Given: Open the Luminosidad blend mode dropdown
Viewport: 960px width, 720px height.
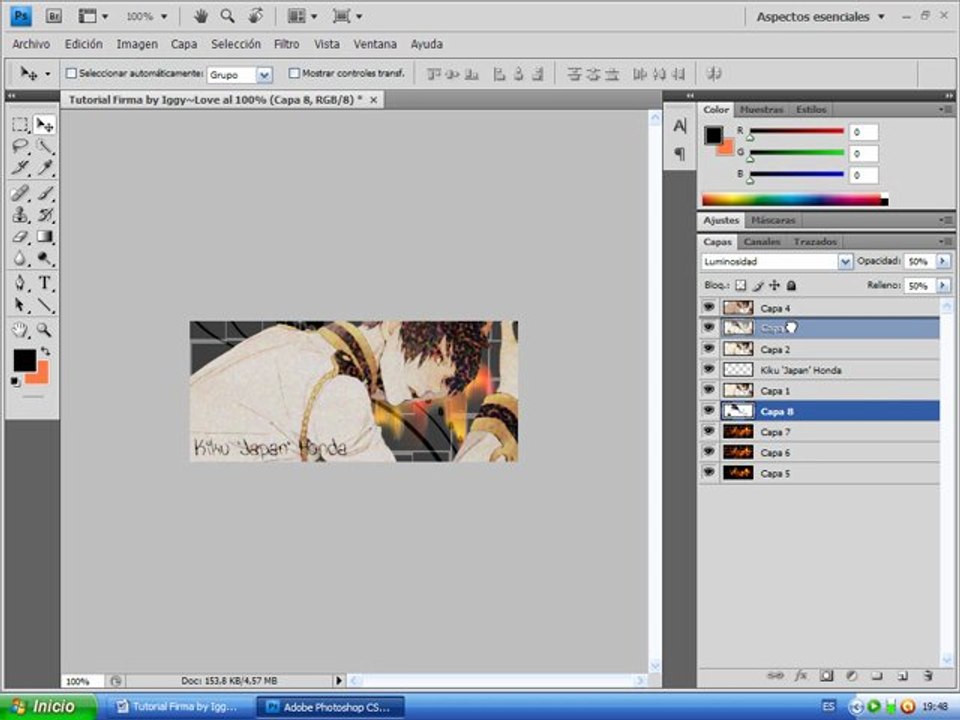Looking at the screenshot, I should (x=845, y=261).
